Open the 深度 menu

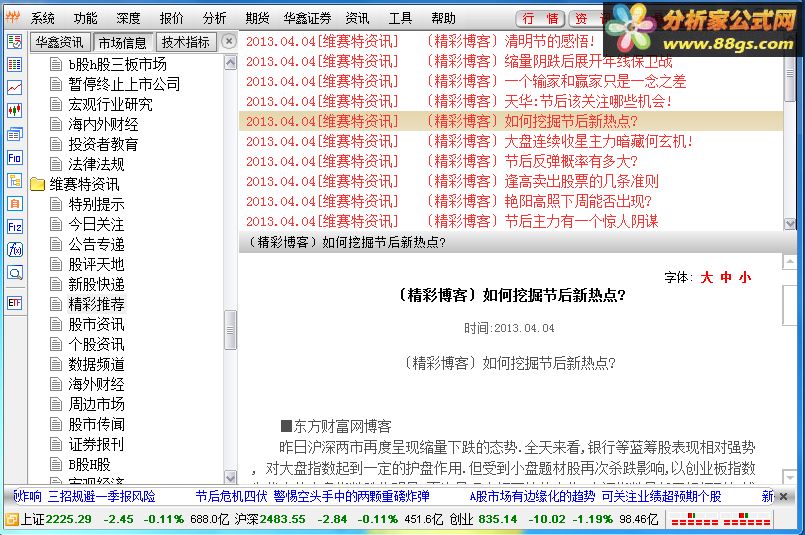point(128,18)
